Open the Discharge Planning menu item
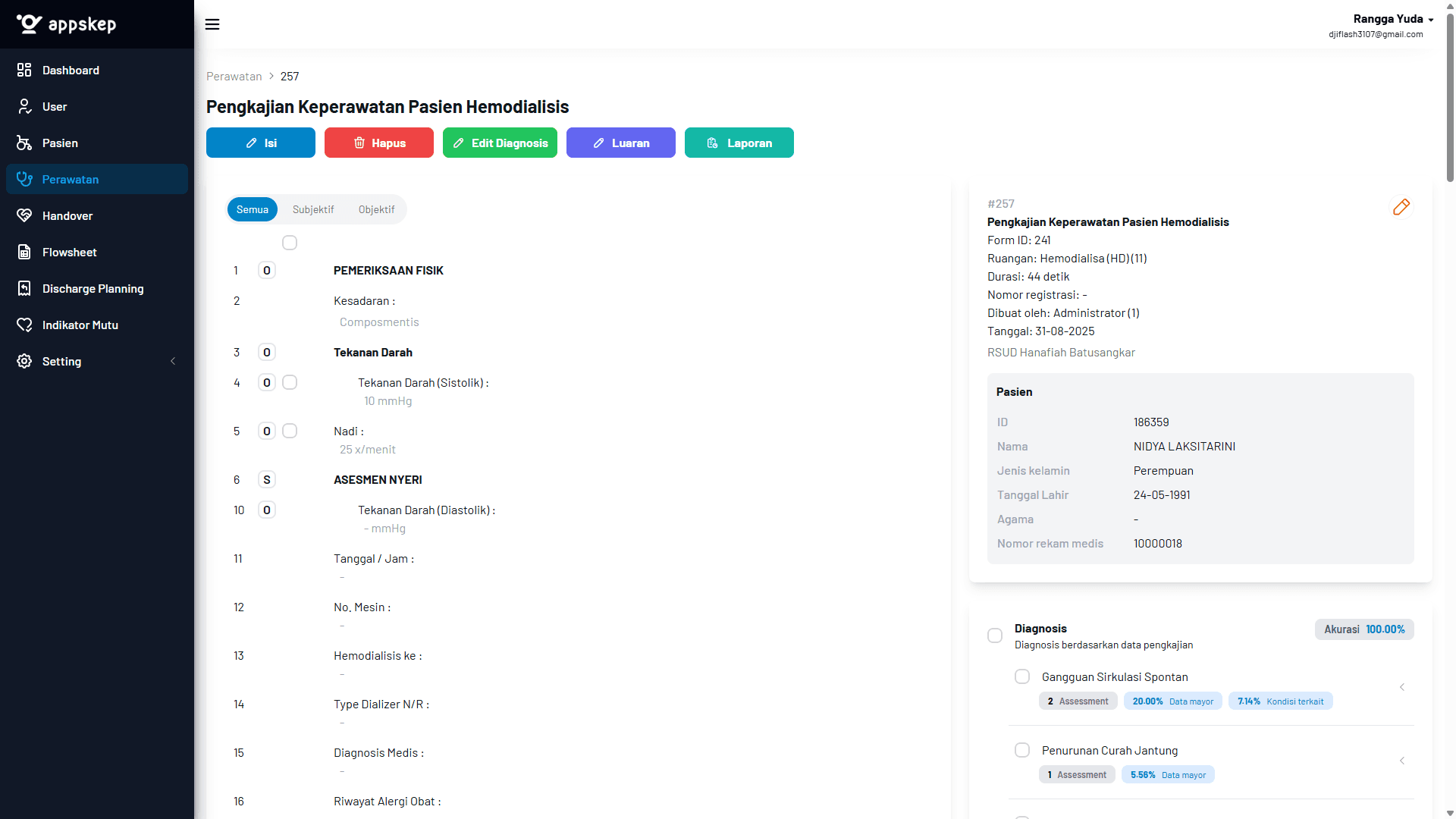 coord(97,288)
